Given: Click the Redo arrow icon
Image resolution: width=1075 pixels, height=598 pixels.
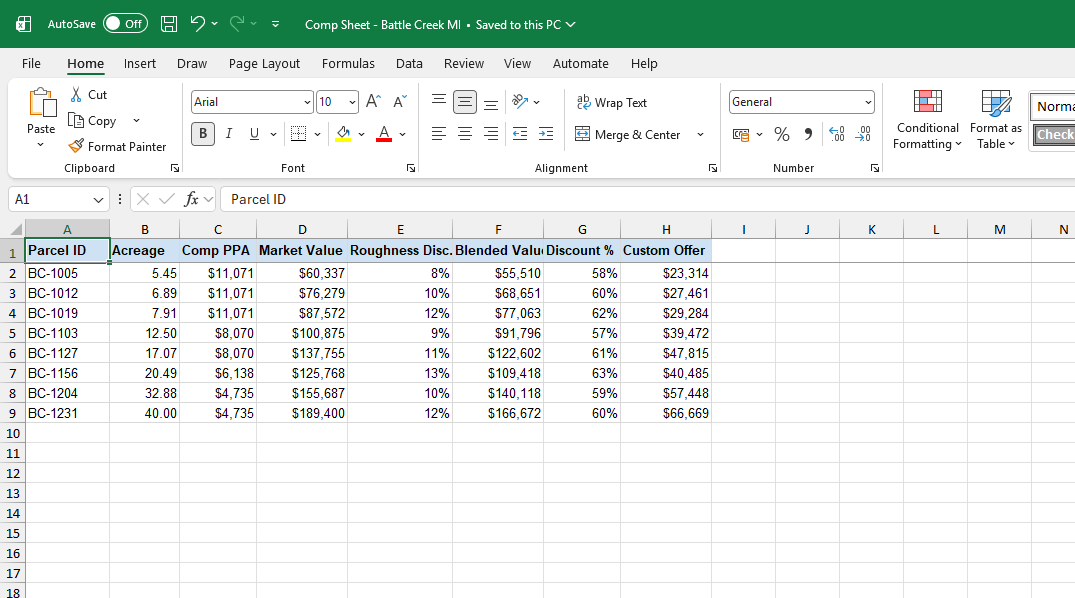Looking at the screenshot, I should [237, 24].
